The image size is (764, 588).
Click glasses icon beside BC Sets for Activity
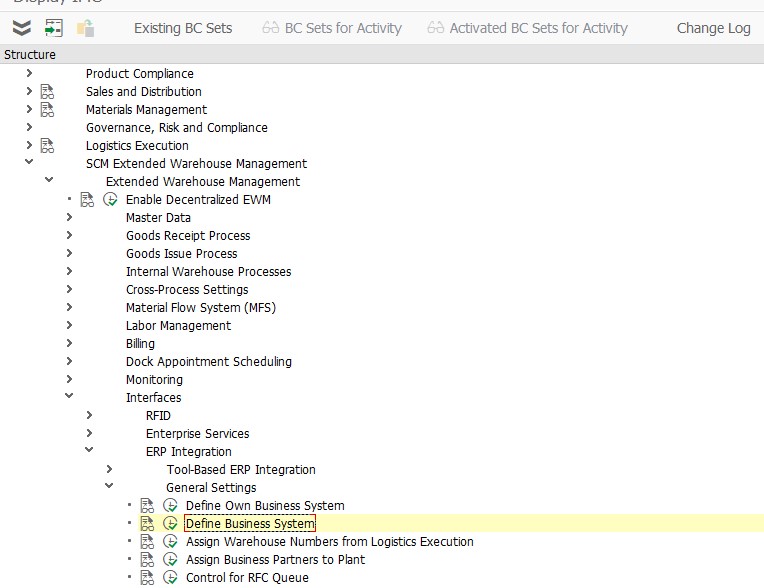tap(270, 28)
